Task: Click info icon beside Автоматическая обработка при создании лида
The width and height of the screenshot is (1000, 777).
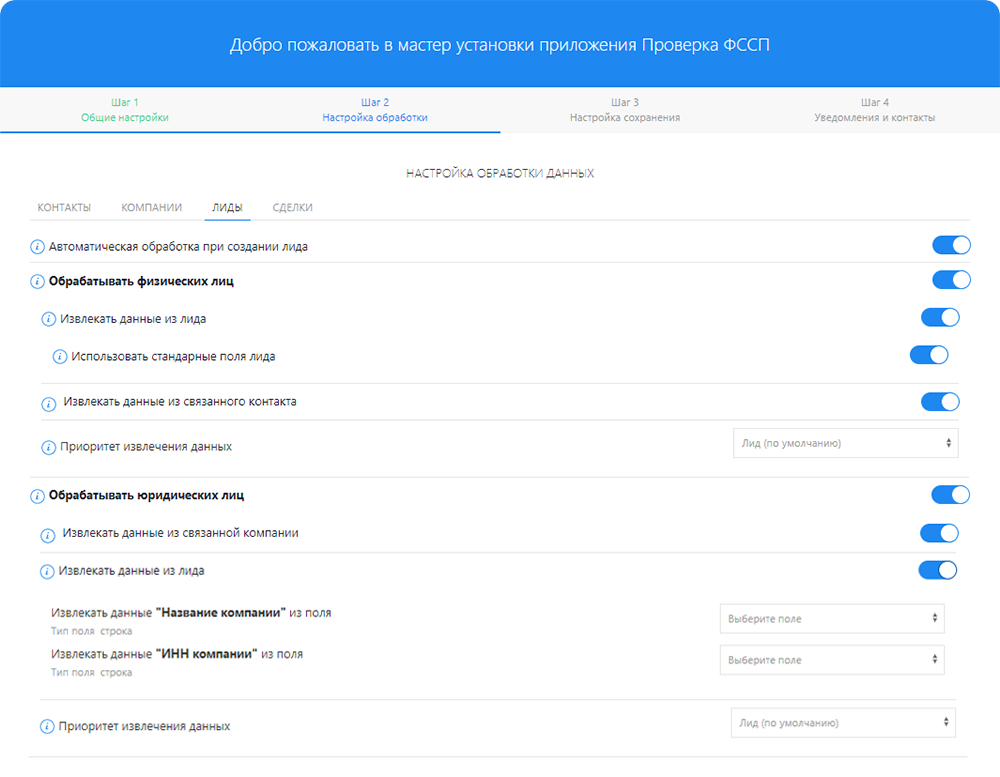Action: 38,247
